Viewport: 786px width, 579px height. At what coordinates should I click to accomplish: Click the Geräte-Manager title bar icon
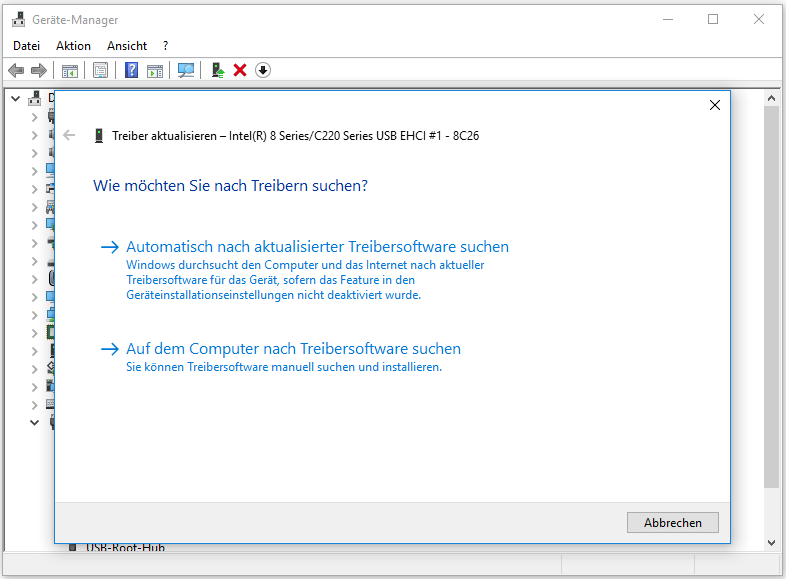coord(19,20)
